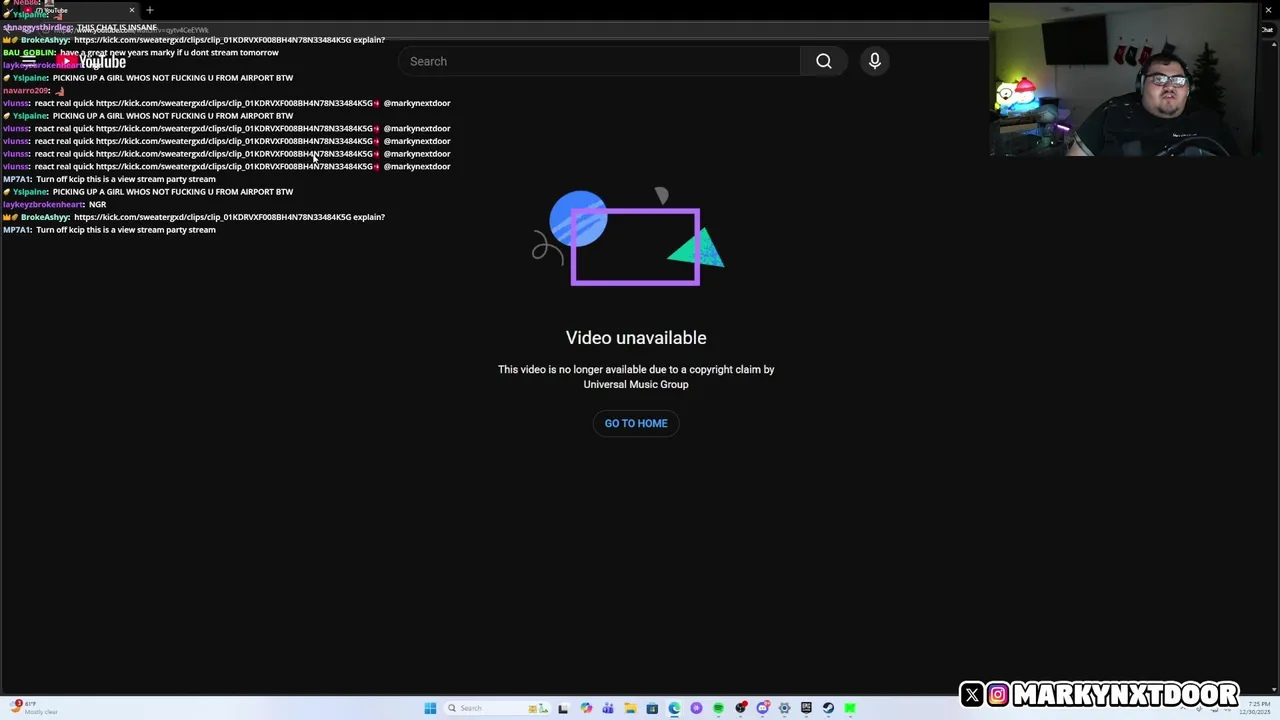Switch to Microsoft Edge in taskbar

674,708
